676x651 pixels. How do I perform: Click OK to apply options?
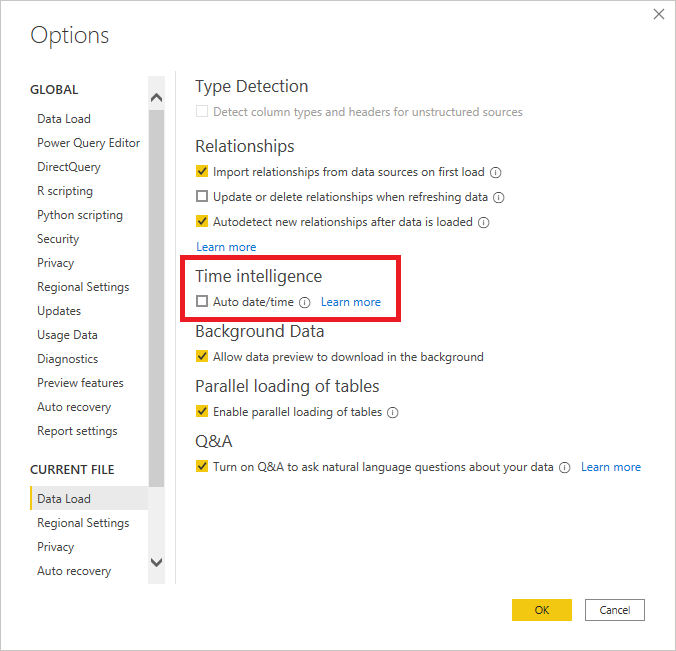542,610
